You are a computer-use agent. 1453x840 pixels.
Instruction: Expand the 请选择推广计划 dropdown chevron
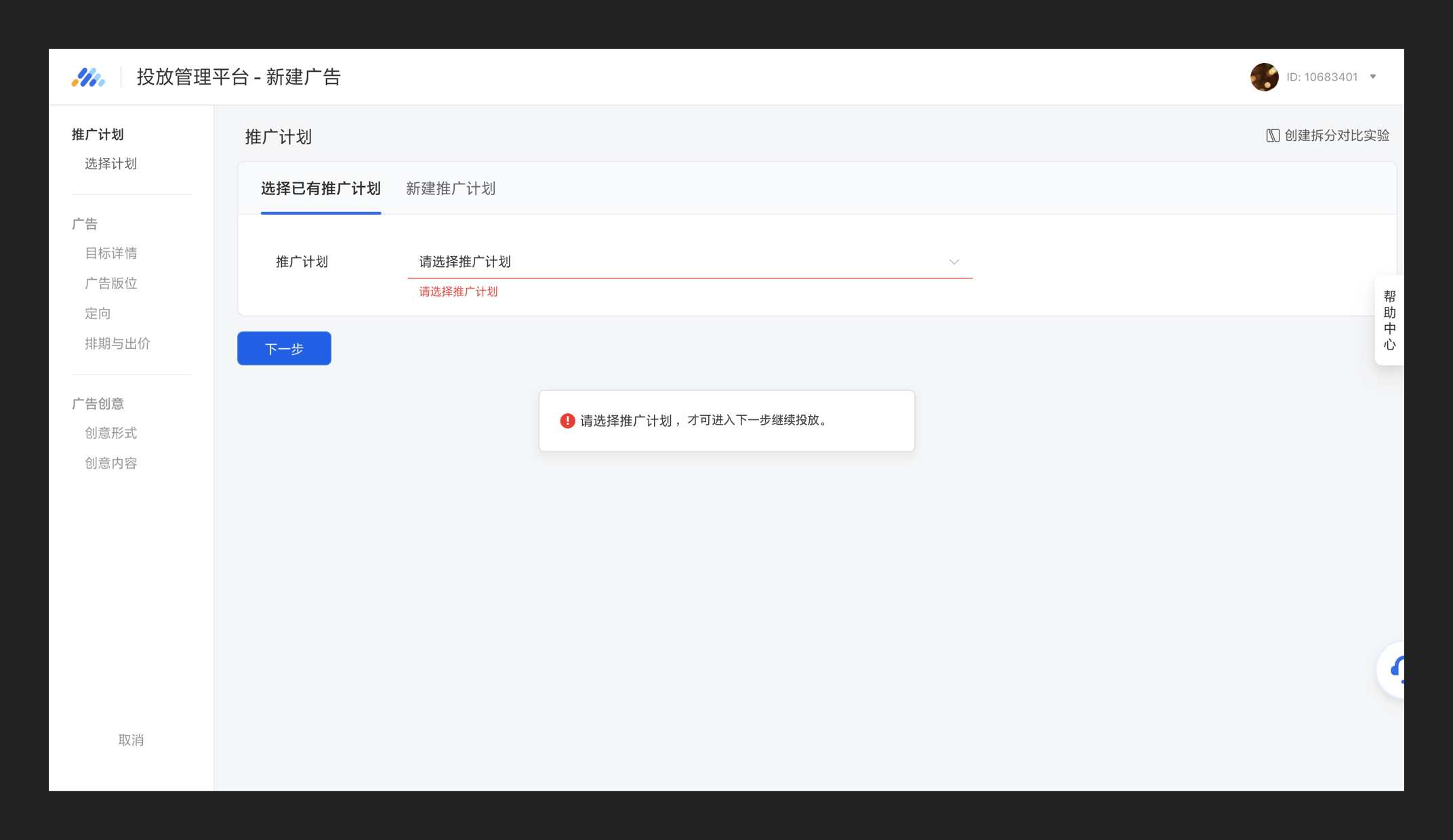[954, 261]
